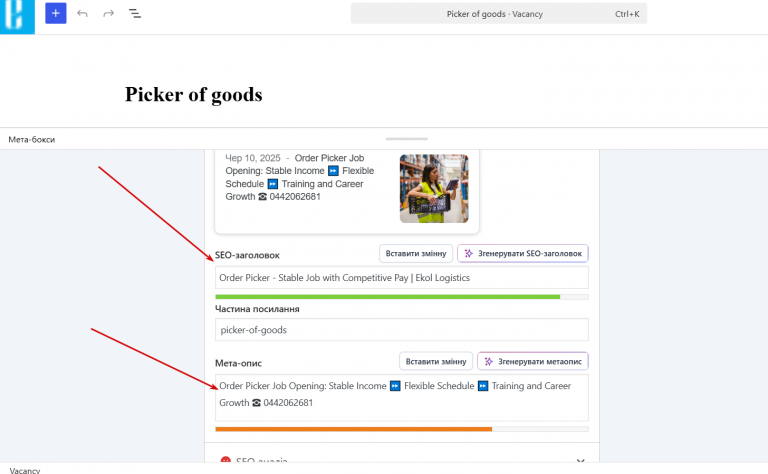Click Вставити змінну for Мета-опис

436,361
